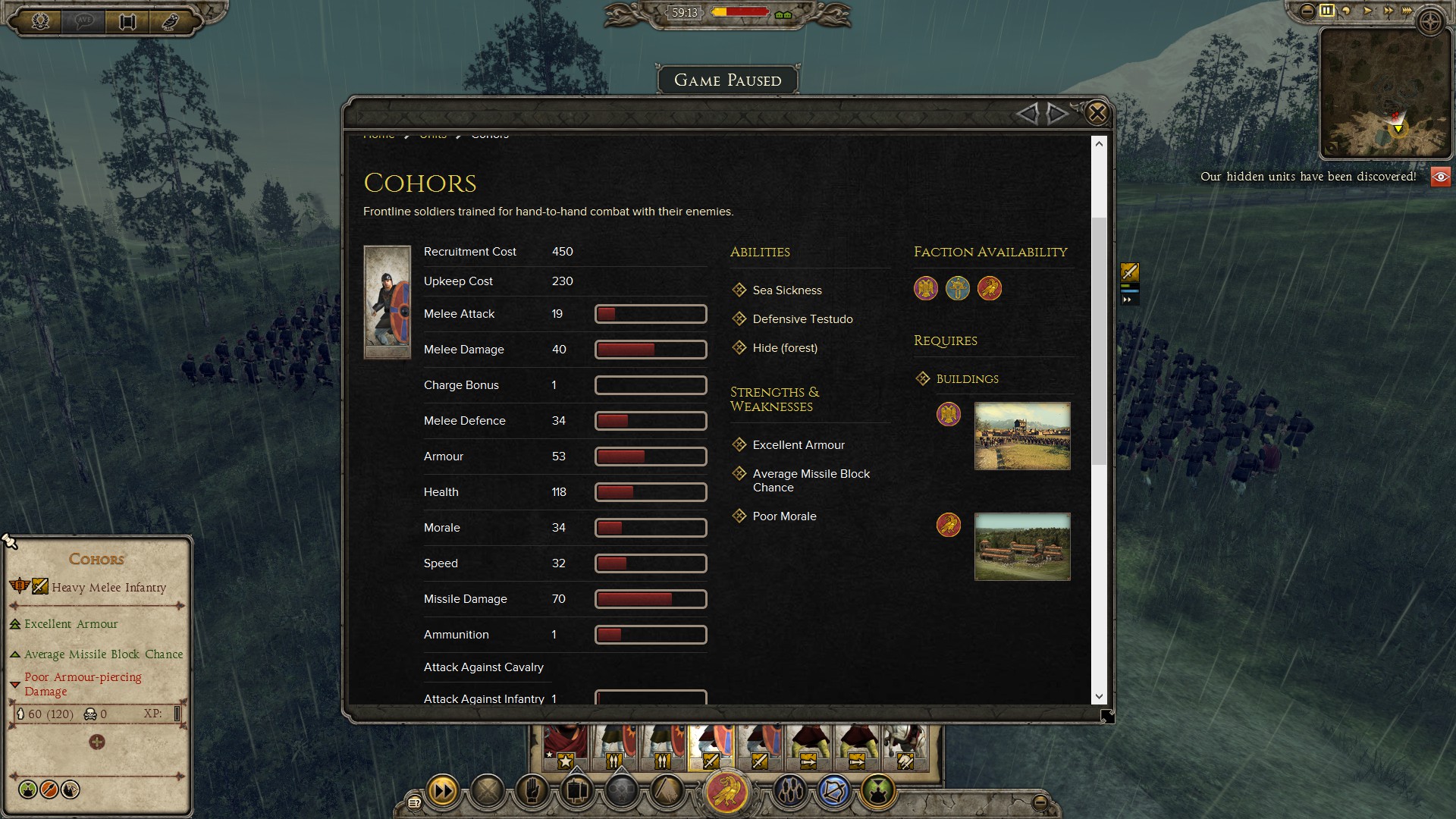Open Hide (forest) ability link
The width and height of the screenshot is (1456, 819).
(785, 348)
